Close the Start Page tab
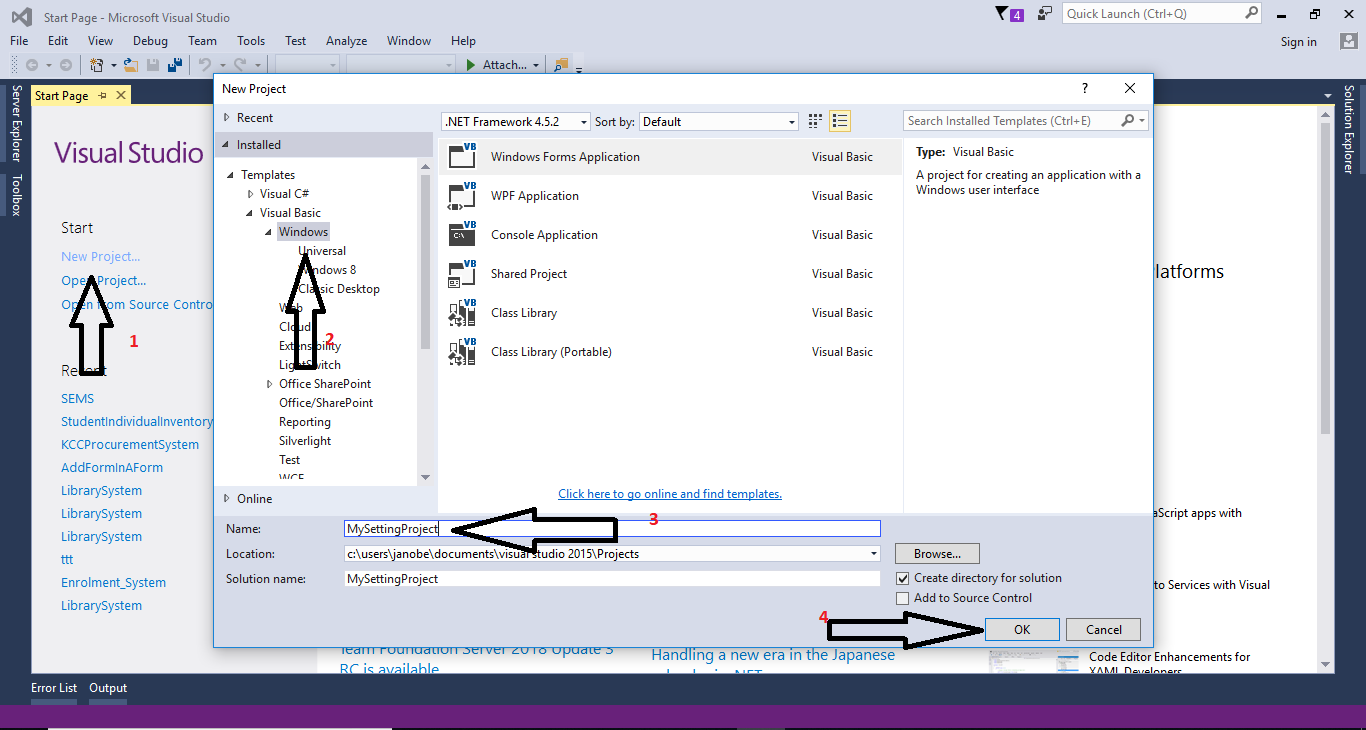 [121, 95]
